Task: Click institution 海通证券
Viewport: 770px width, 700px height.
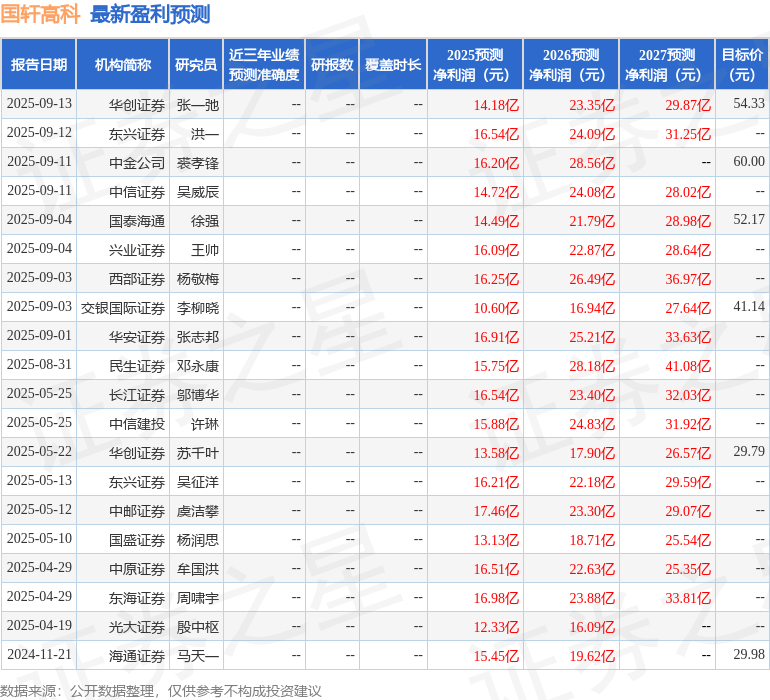Action: 137,656
